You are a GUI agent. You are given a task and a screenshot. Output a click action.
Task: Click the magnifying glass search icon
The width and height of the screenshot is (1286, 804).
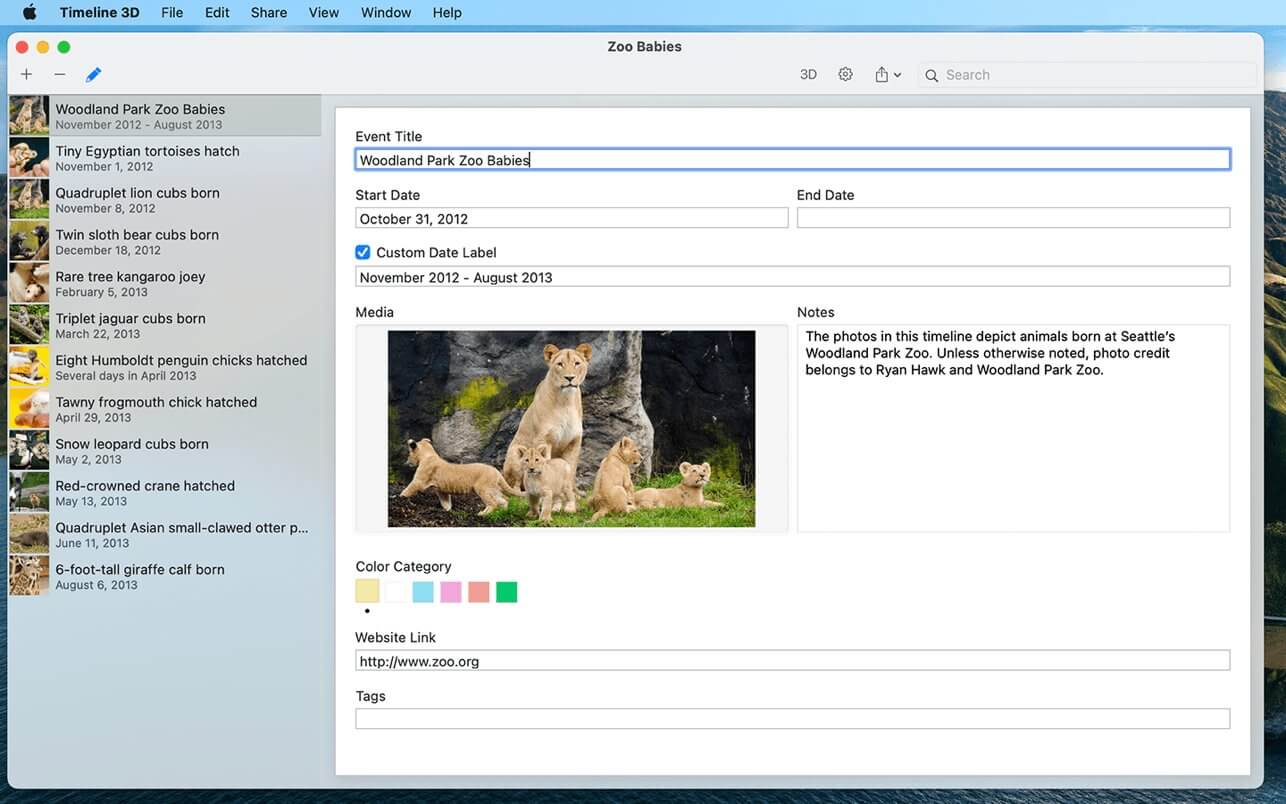point(932,76)
